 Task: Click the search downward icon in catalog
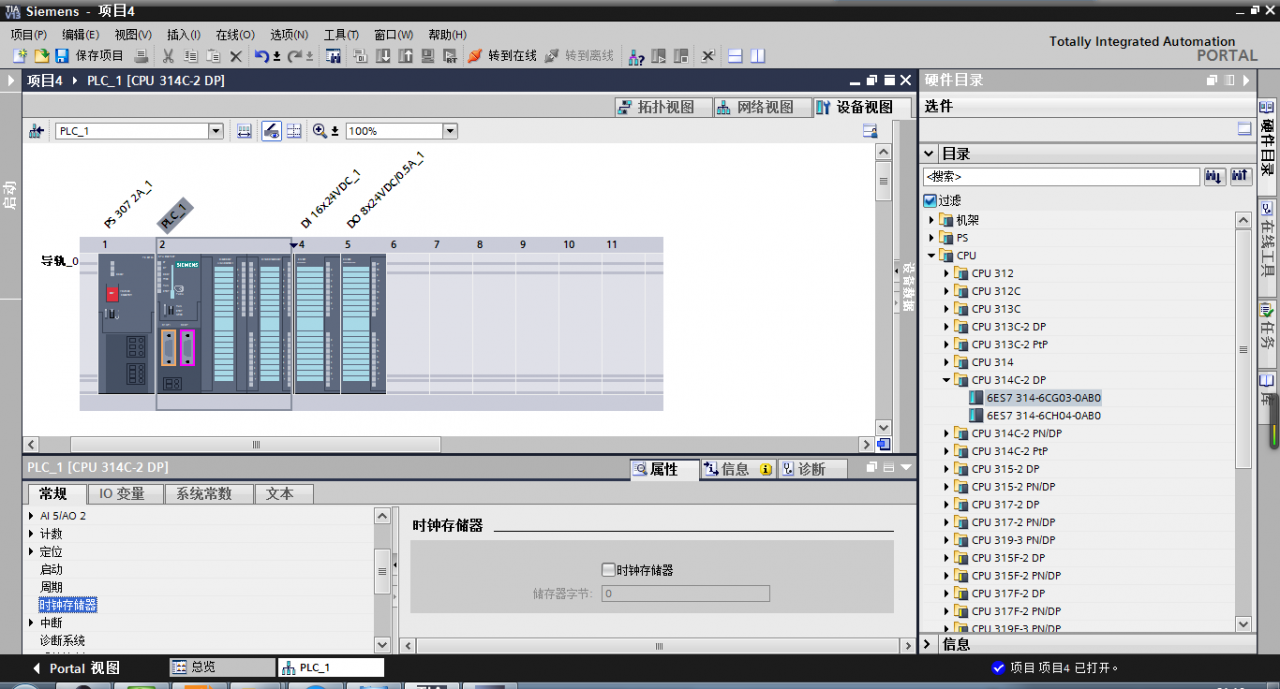pos(1215,176)
